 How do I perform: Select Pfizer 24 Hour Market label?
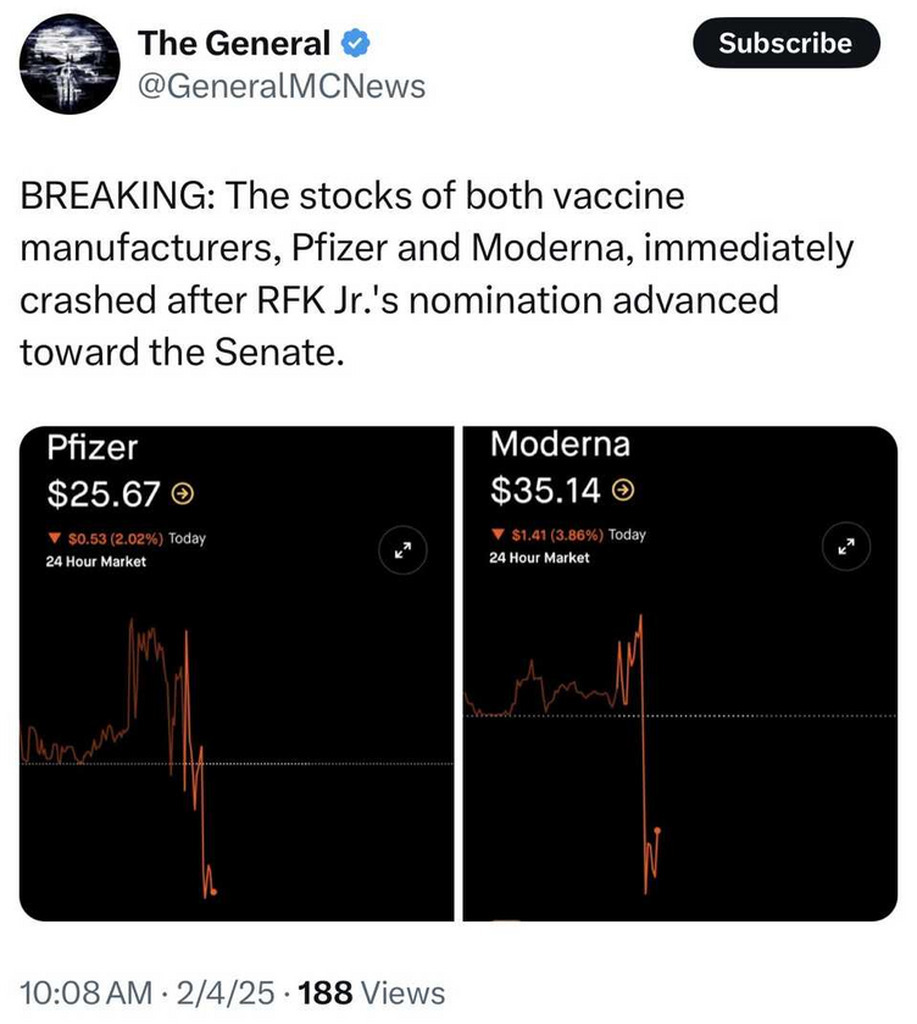96,562
